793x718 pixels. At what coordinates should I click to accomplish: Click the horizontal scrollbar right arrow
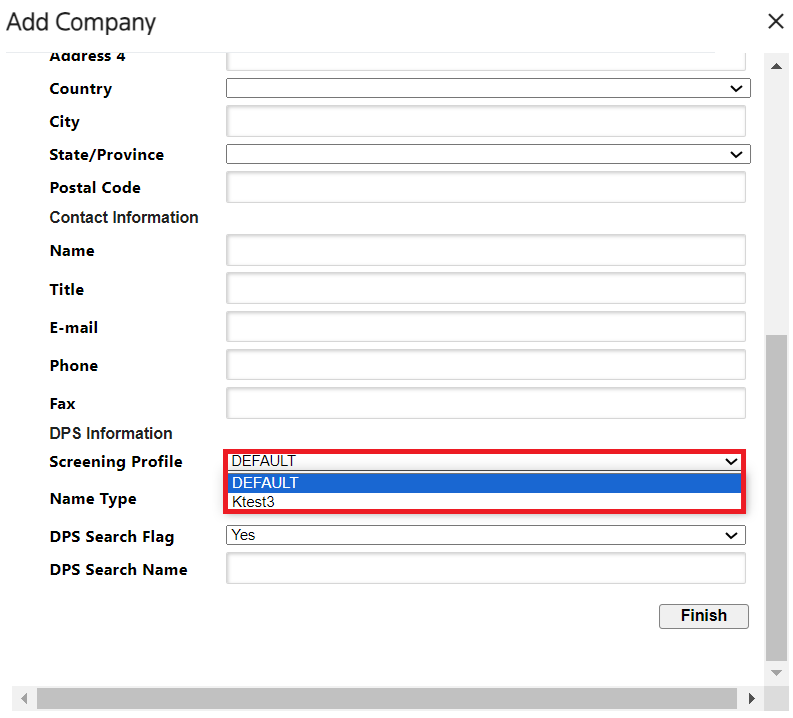(752, 698)
